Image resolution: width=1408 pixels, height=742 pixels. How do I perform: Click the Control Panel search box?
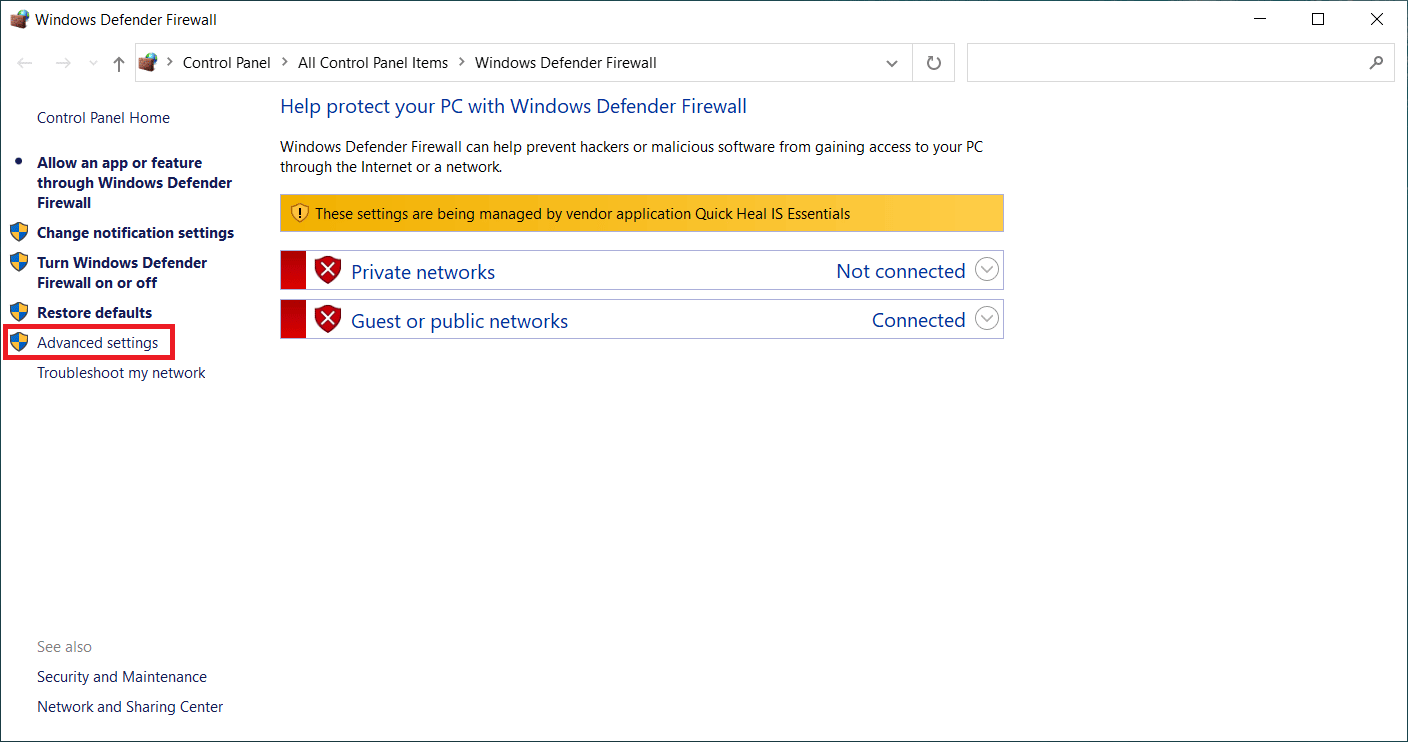pyautogui.click(x=1180, y=62)
